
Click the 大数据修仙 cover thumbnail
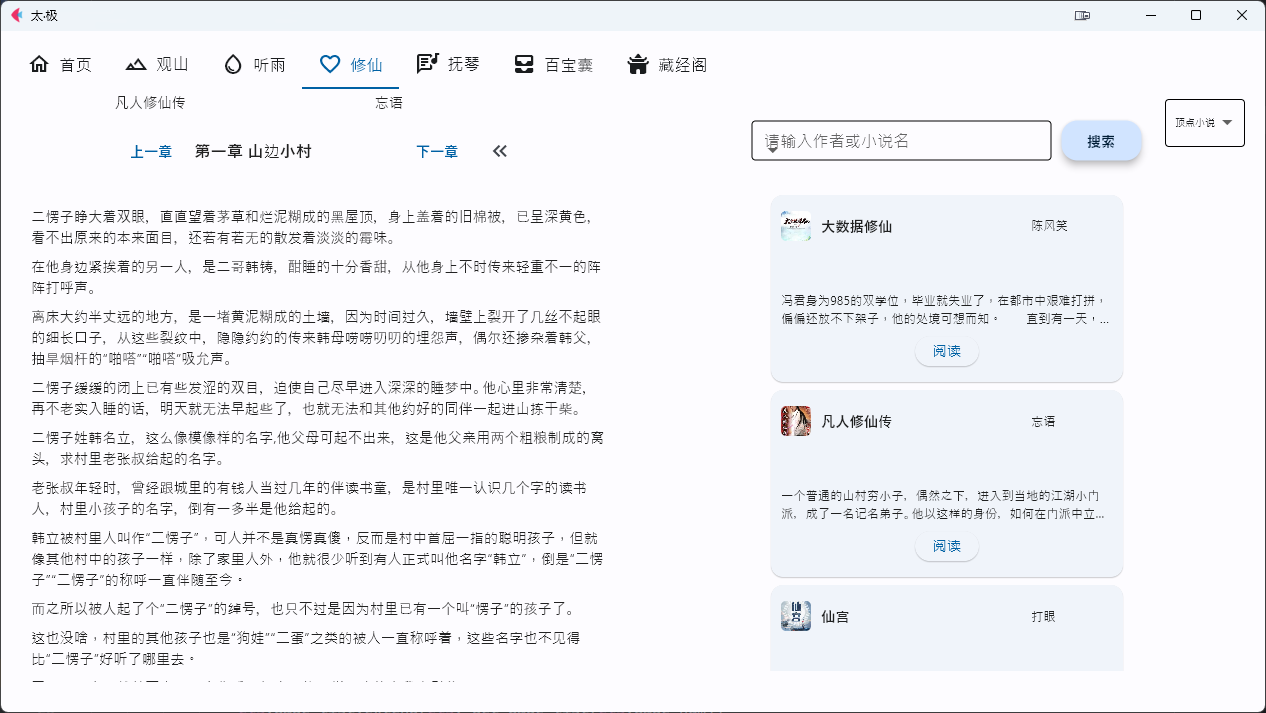[x=795, y=226]
